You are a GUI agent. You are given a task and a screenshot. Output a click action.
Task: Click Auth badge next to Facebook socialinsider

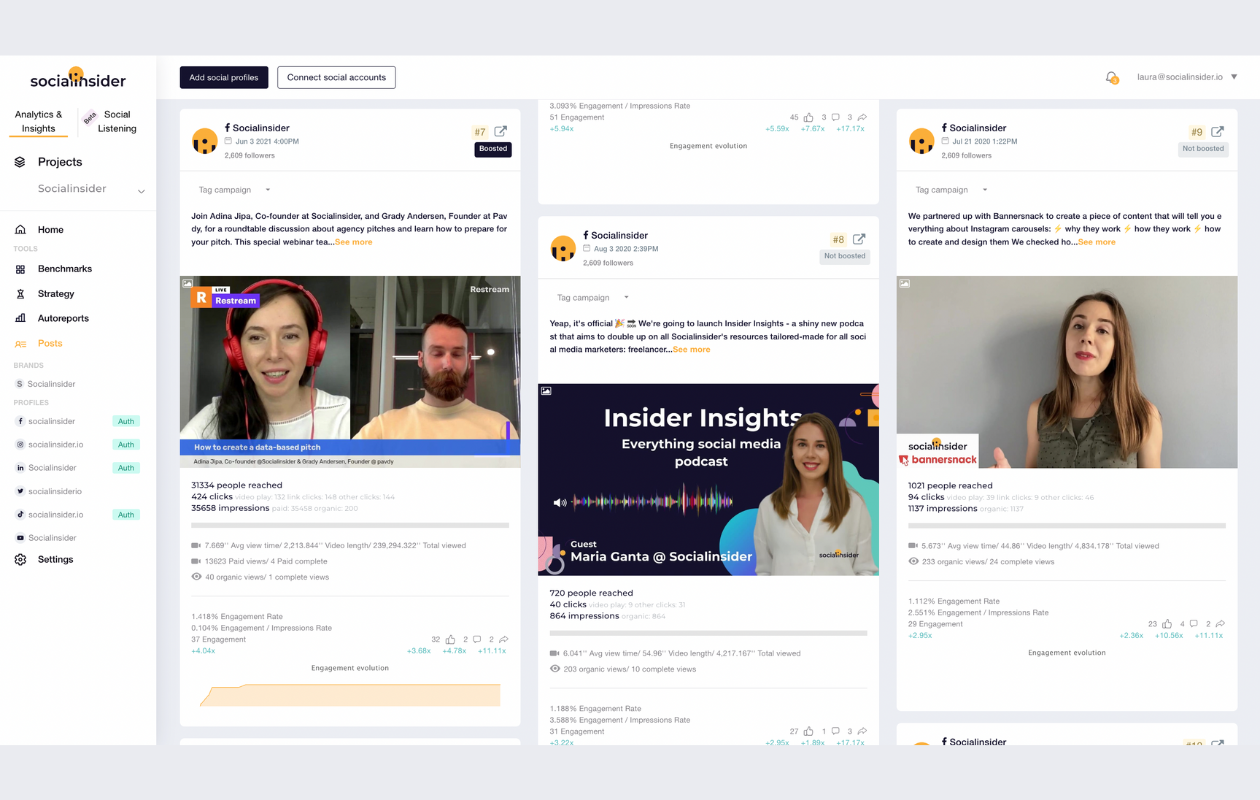(126, 422)
